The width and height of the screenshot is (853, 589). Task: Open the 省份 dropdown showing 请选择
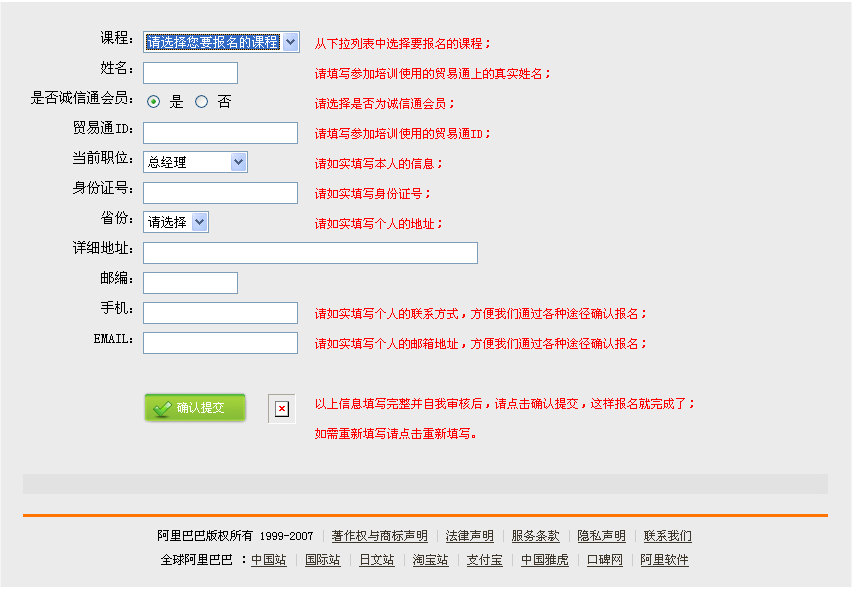point(176,222)
